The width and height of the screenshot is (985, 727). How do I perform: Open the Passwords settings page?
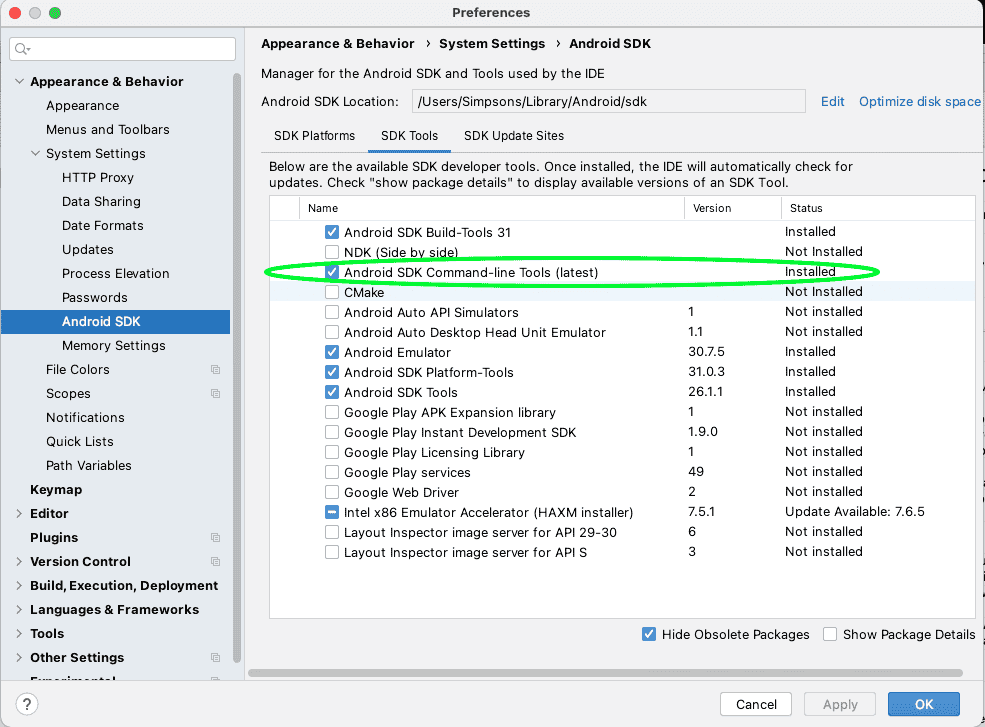pos(94,297)
